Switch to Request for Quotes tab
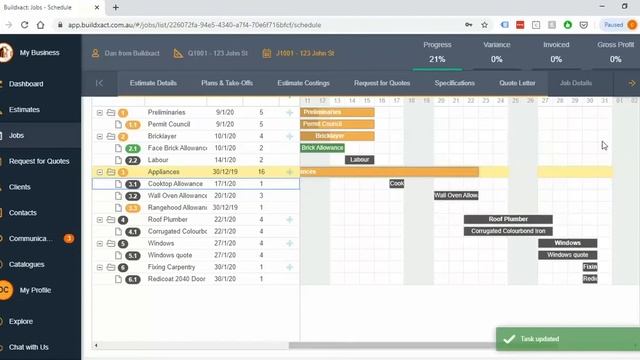This screenshot has width=640, height=360. [x=382, y=83]
